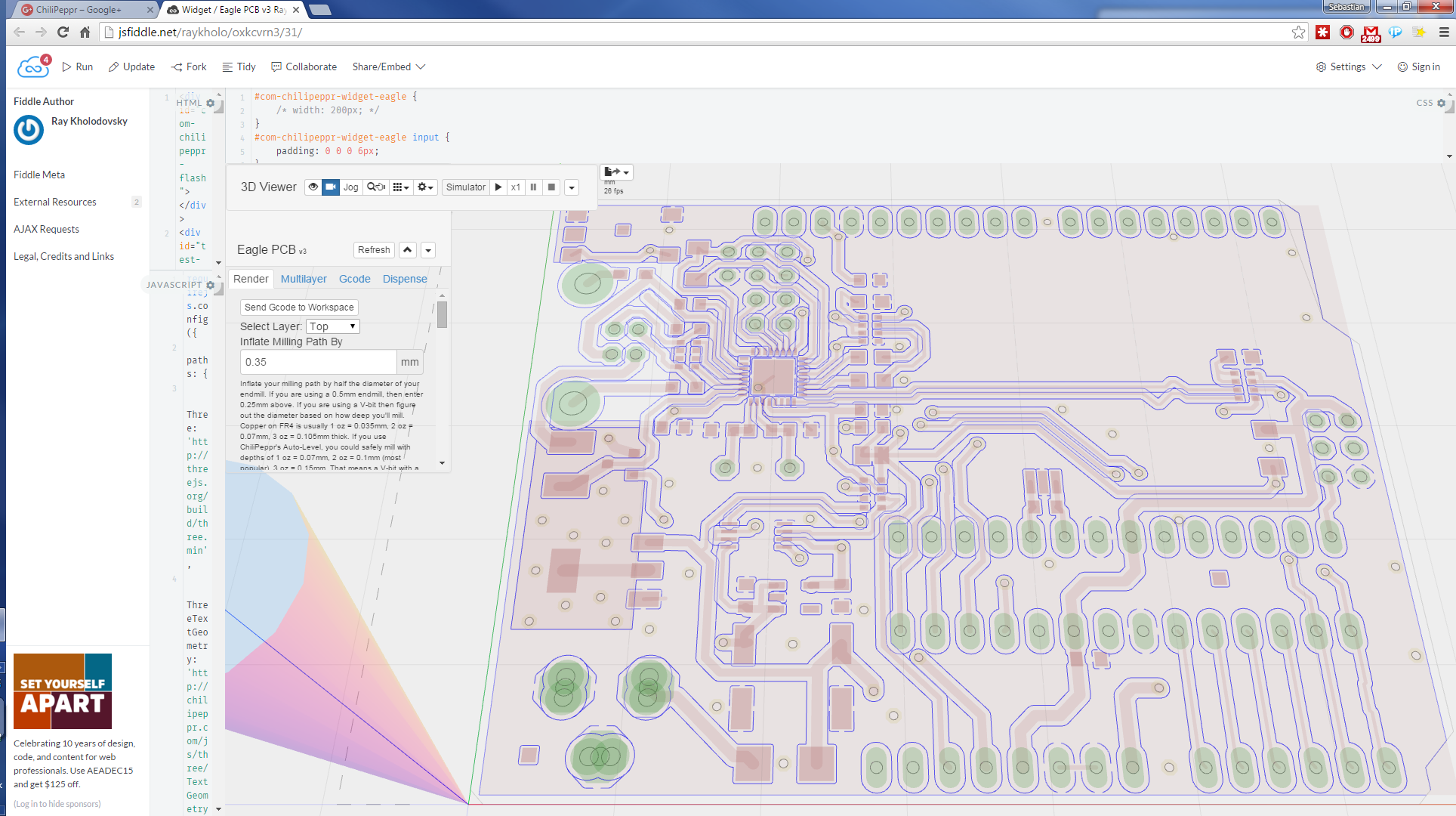The width and height of the screenshot is (1456, 816).
Task: Switch to the Gcode tab
Action: click(354, 279)
